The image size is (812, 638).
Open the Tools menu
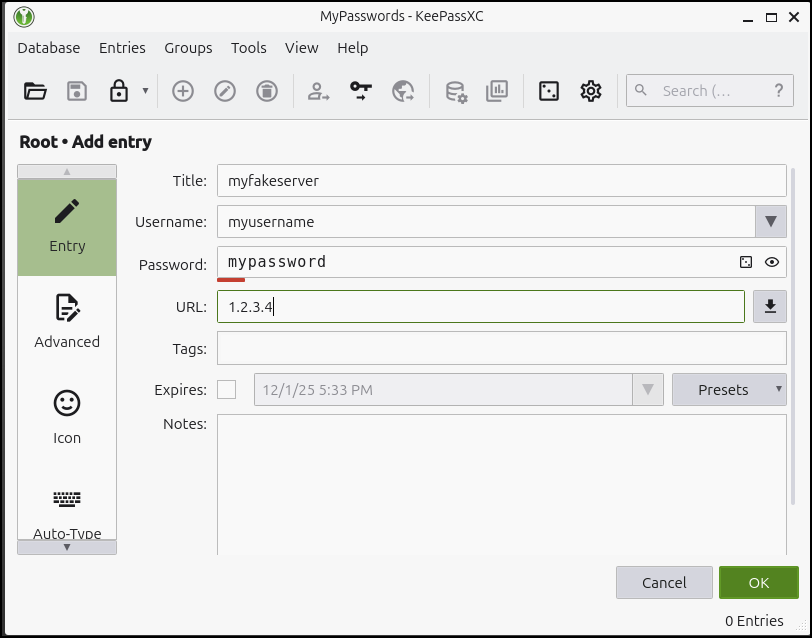pyautogui.click(x=248, y=47)
